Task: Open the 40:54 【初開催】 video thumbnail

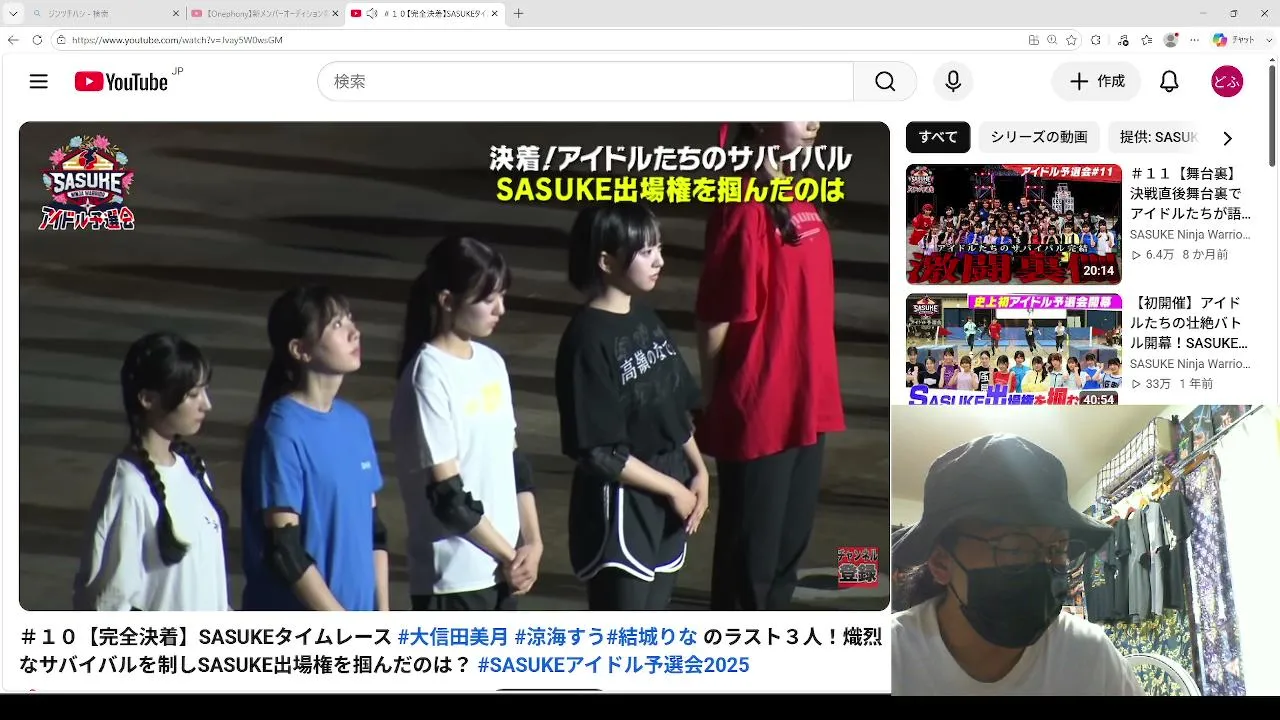Action: point(1014,349)
